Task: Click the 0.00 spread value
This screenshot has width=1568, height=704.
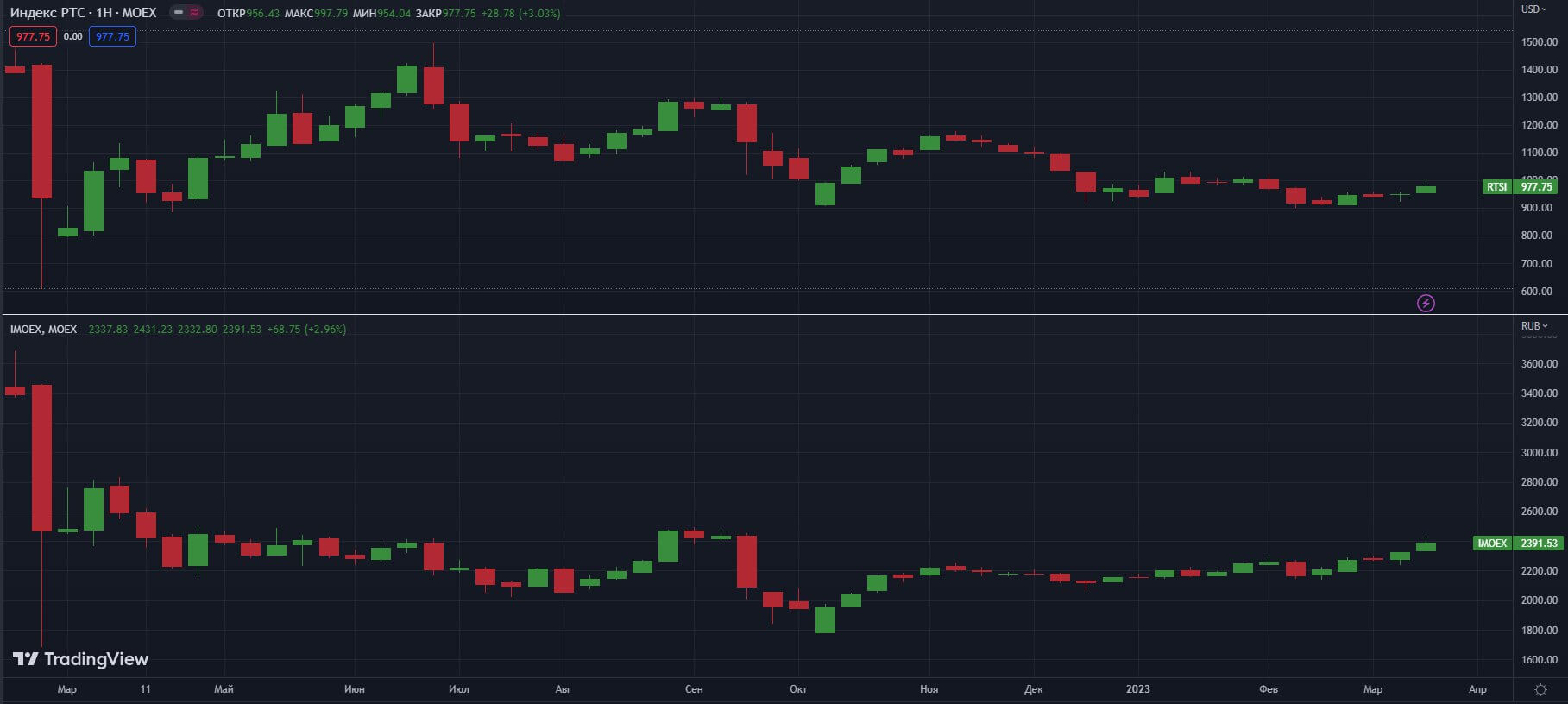Action: click(x=73, y=36)
